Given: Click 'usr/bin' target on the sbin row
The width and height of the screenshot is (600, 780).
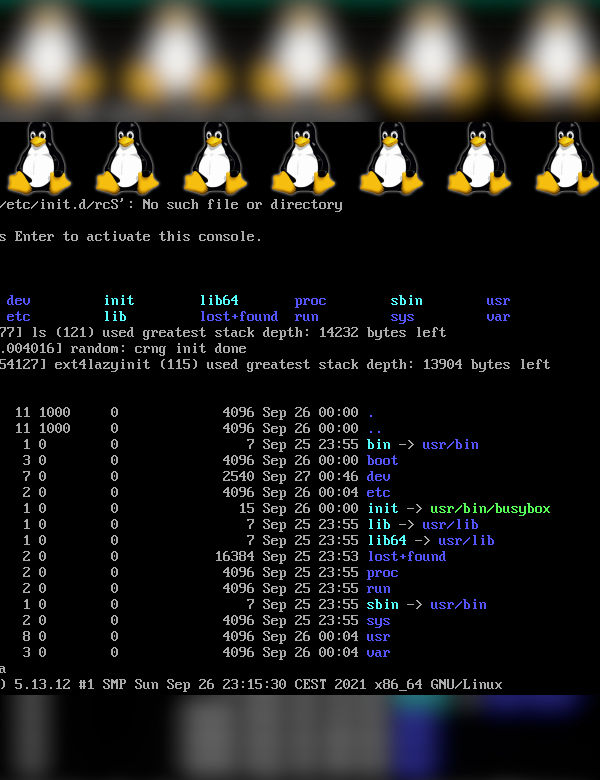Looking at the screenshot, I should pyautogui.click(x=458, y=604).
